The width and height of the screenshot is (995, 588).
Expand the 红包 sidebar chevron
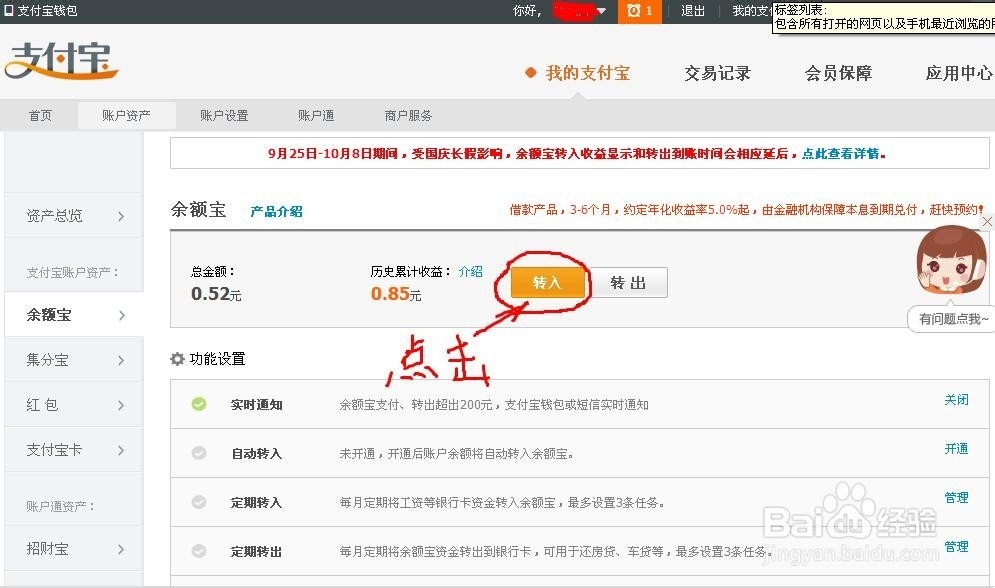tap(121, 405)
